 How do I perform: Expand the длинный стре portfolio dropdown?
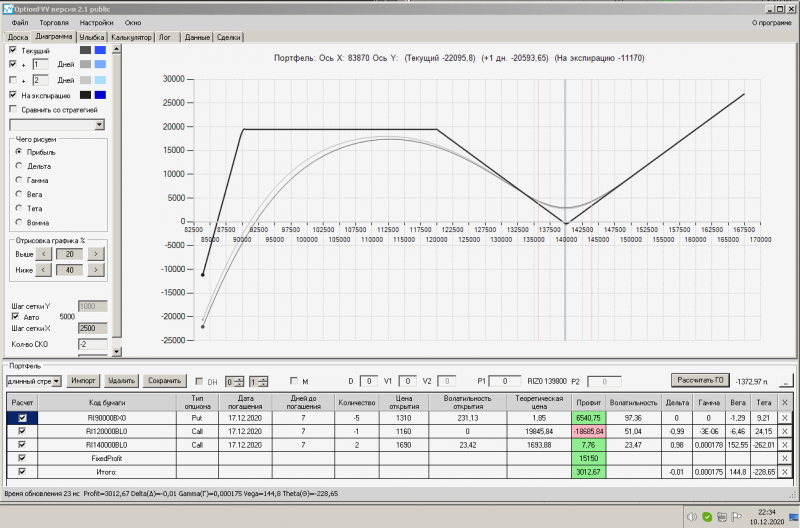click(57, 381)
